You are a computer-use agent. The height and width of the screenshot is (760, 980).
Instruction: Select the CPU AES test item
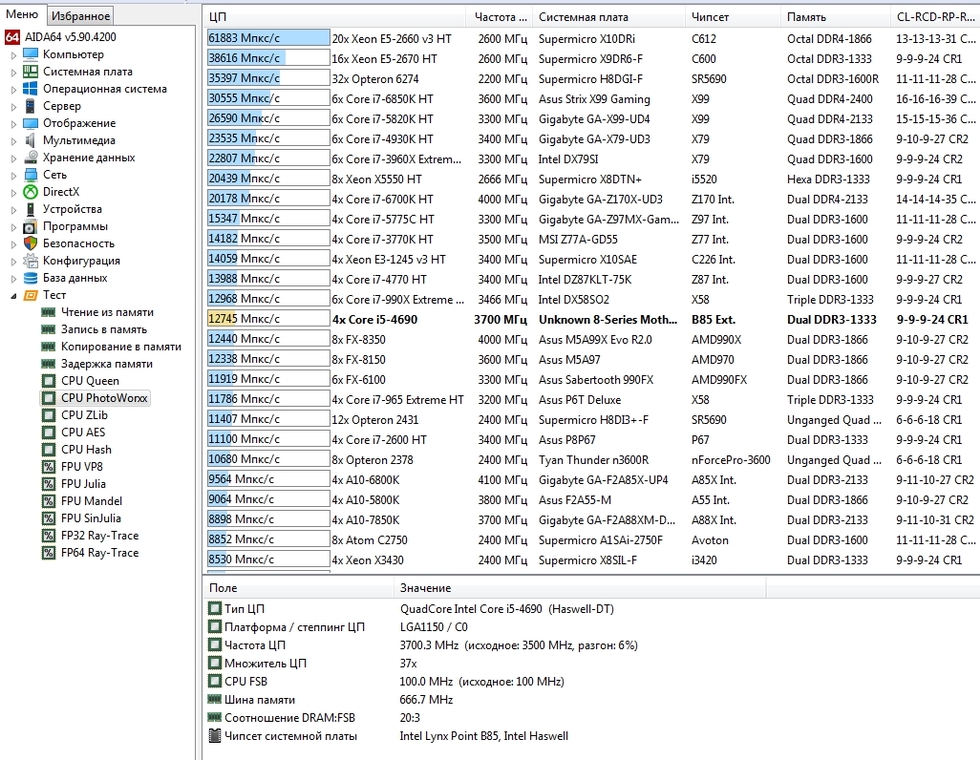(x=82, y=432)
